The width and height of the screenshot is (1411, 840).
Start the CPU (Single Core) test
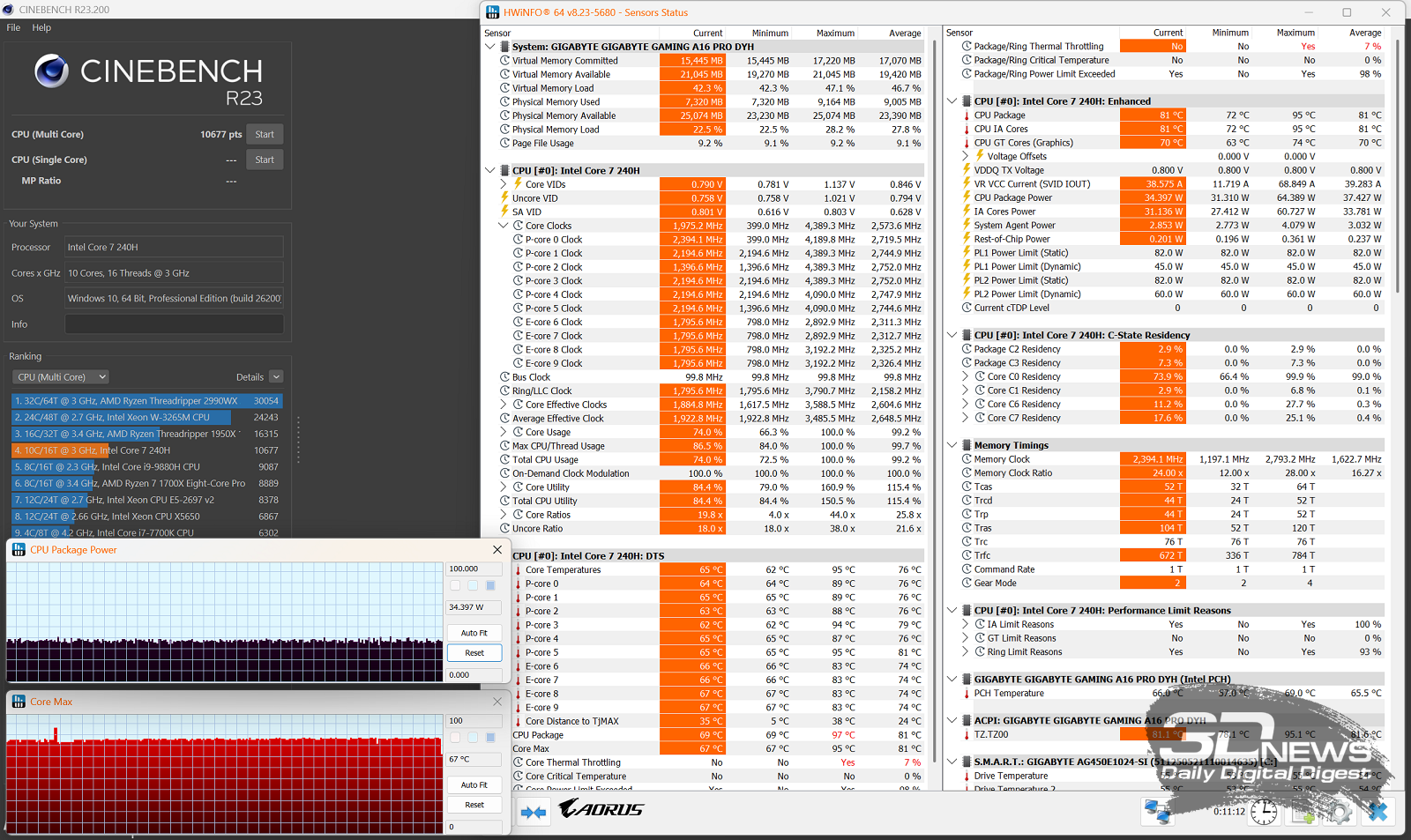coord(265,160)
